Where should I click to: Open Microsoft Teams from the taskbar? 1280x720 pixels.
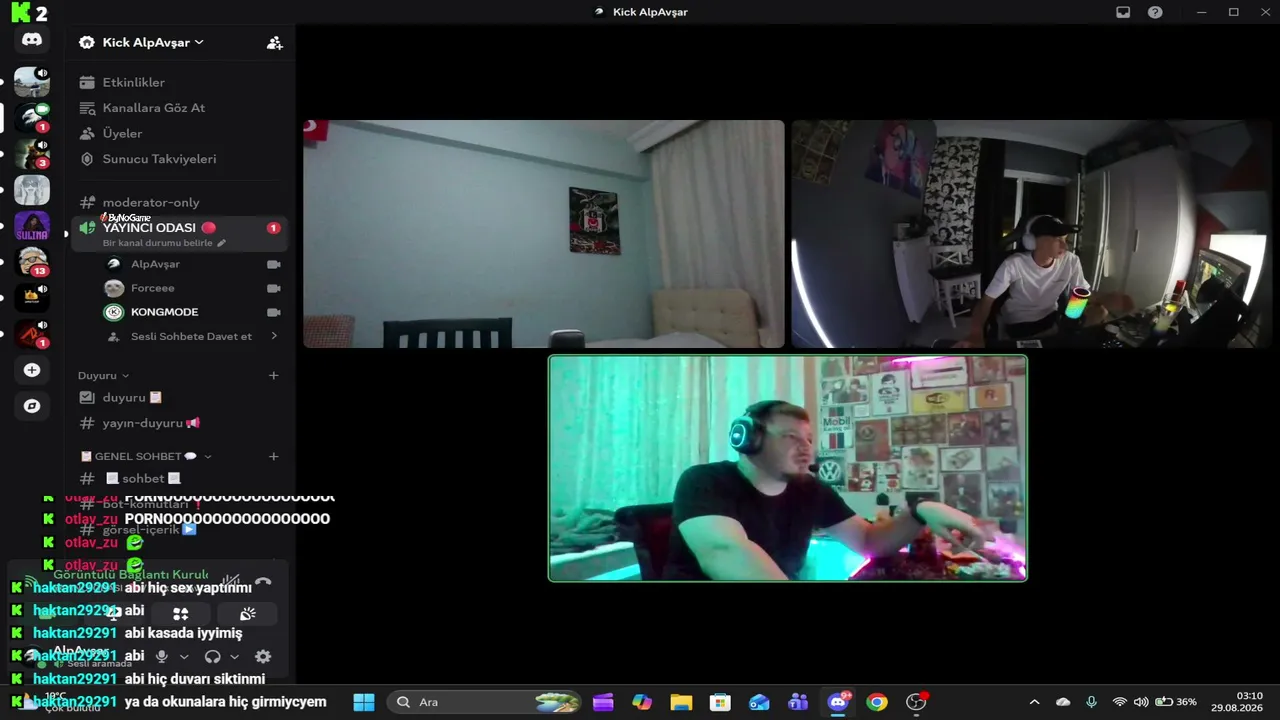(x=798, y=702)
